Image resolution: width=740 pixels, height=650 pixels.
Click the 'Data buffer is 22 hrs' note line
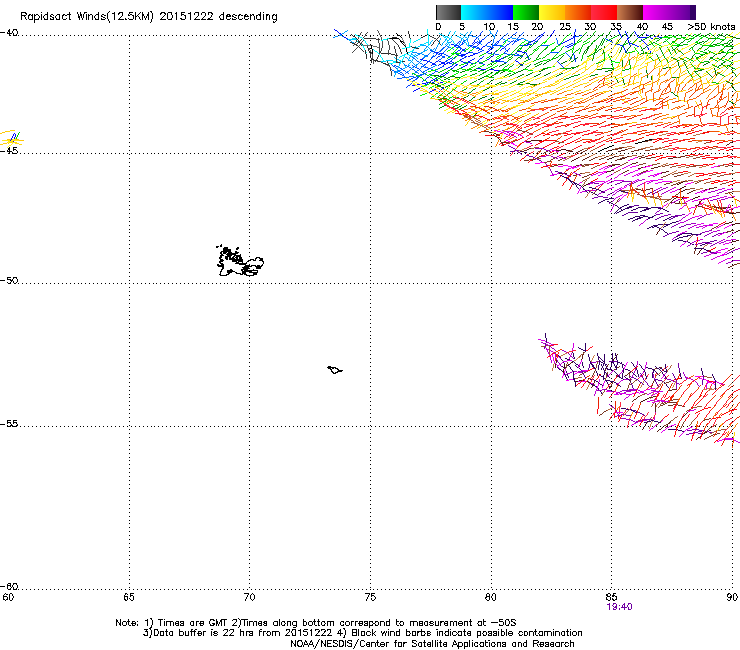click(x=362, y=633)
